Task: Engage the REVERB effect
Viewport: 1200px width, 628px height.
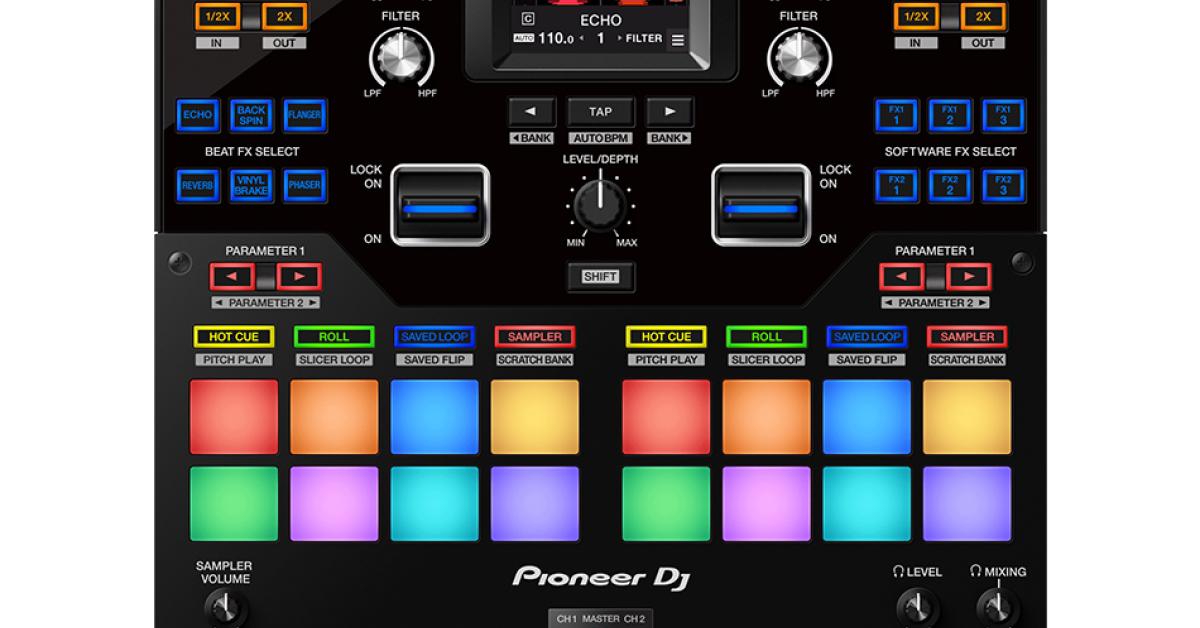Action: [197, 186]
